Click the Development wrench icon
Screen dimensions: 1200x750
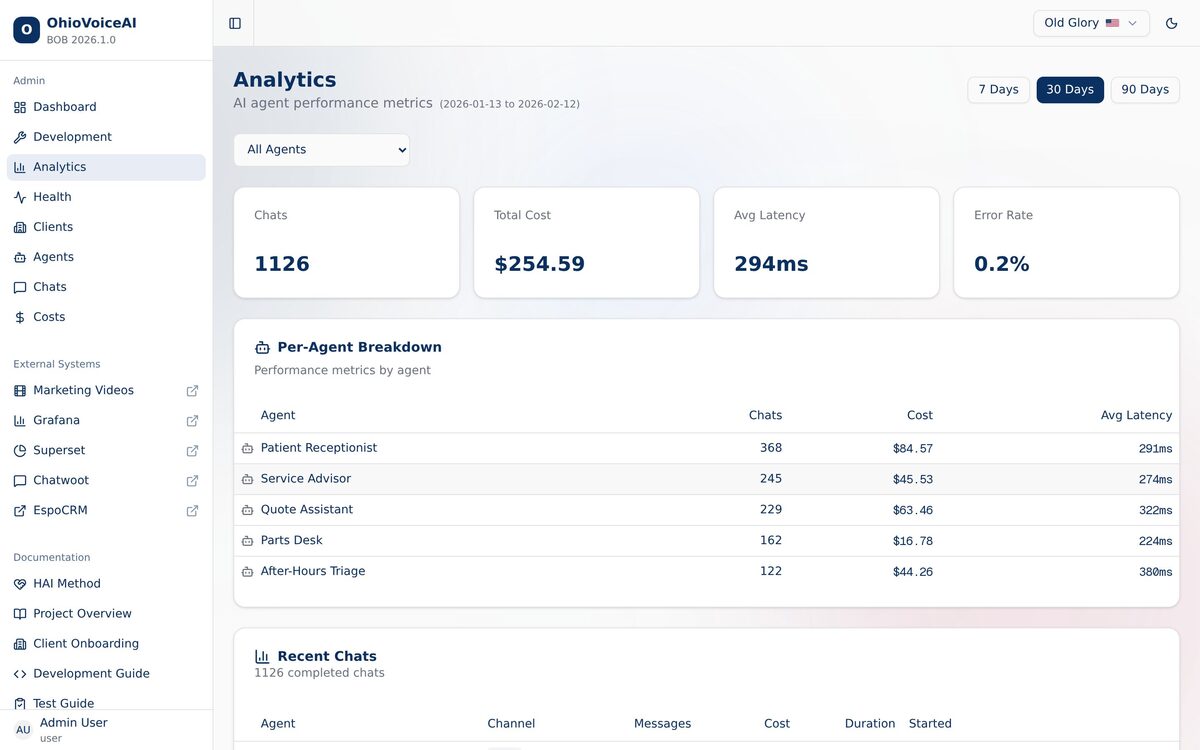click(20, 137)
